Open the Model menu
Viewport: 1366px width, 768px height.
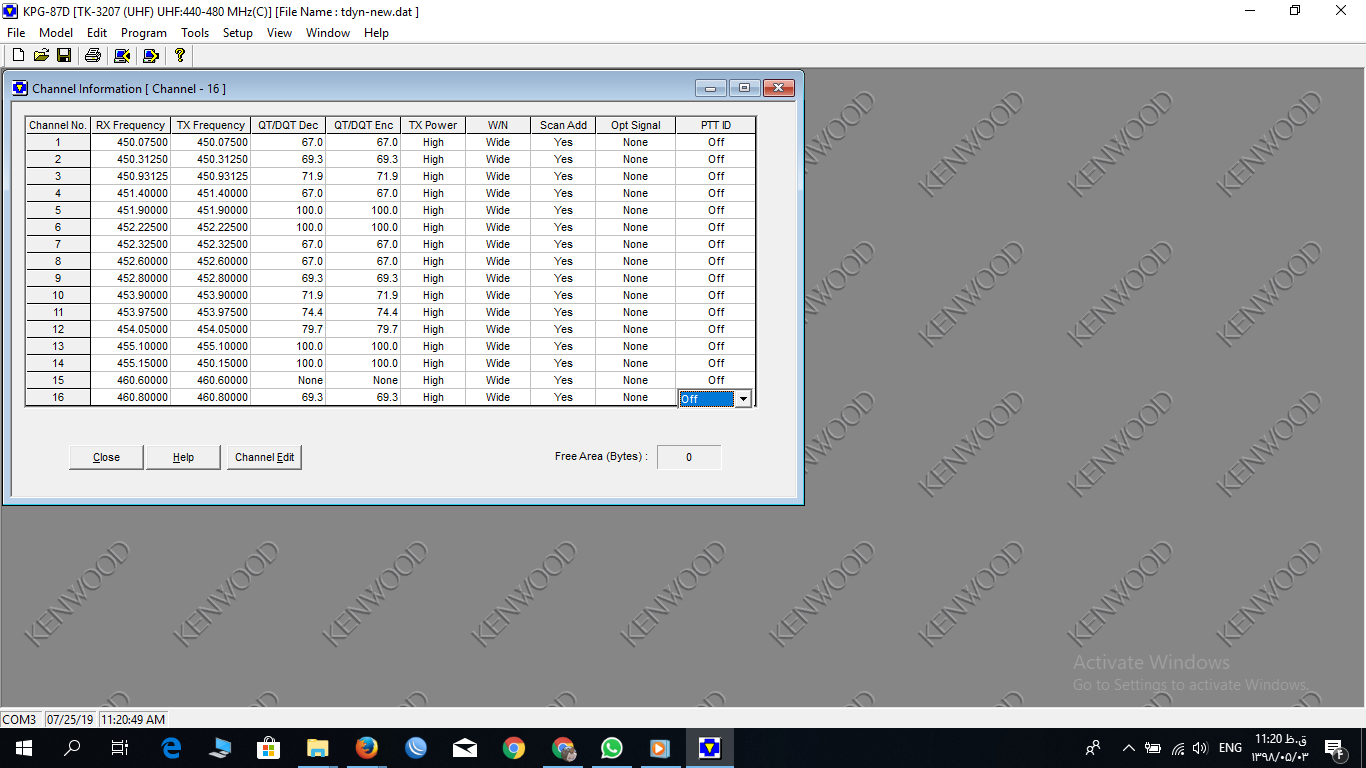coord(56,33)
